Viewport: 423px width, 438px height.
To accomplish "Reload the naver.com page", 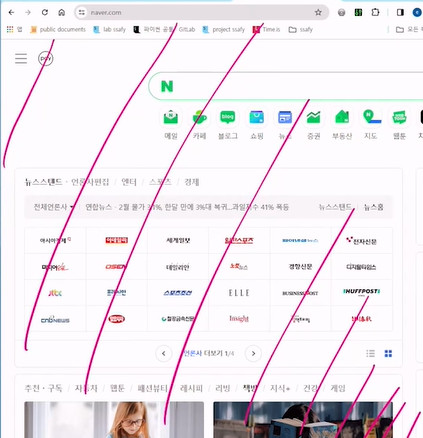I will [45, 13].
